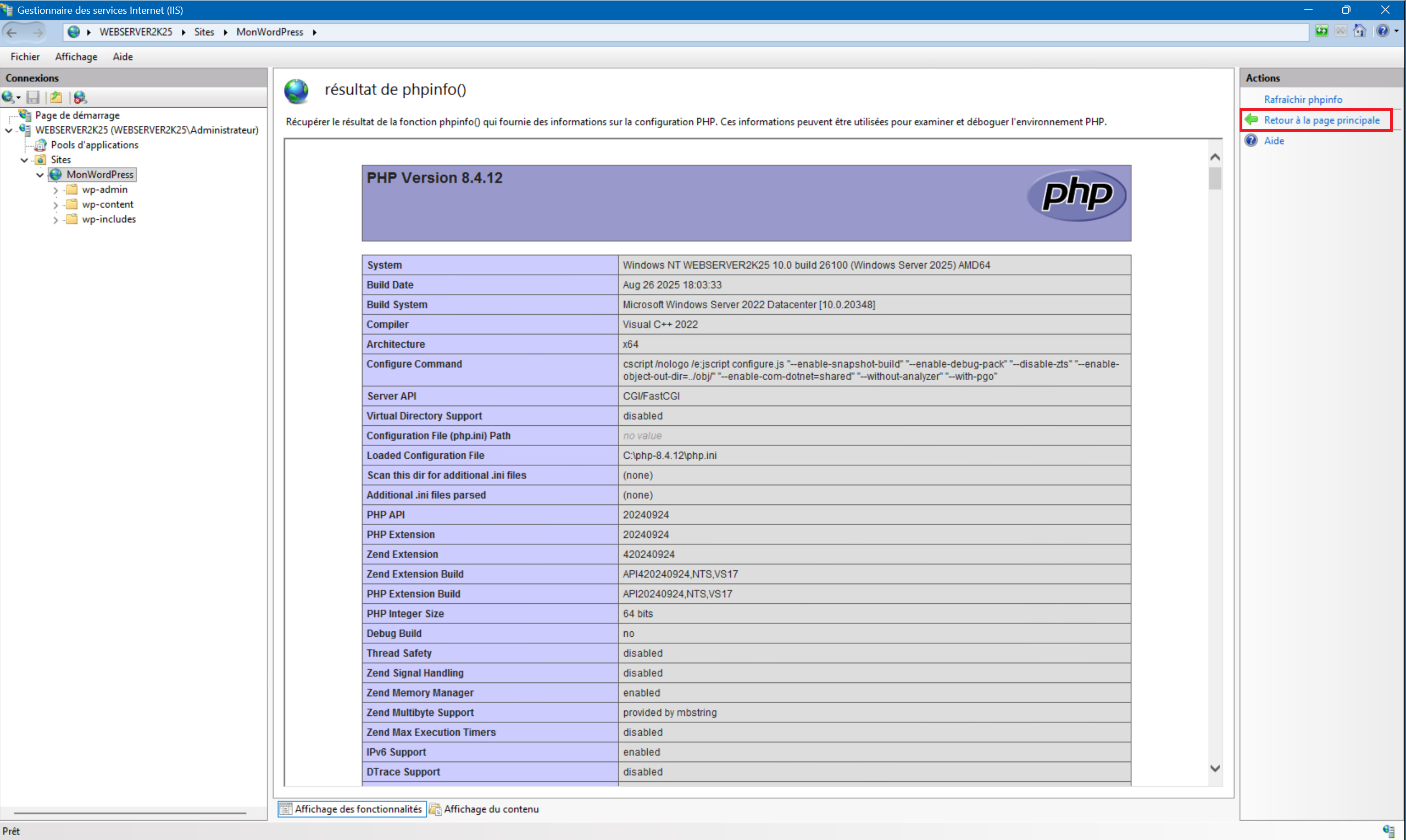Collapse the Sites tree node
1406x840 pixels.
[x=24, y=160]
